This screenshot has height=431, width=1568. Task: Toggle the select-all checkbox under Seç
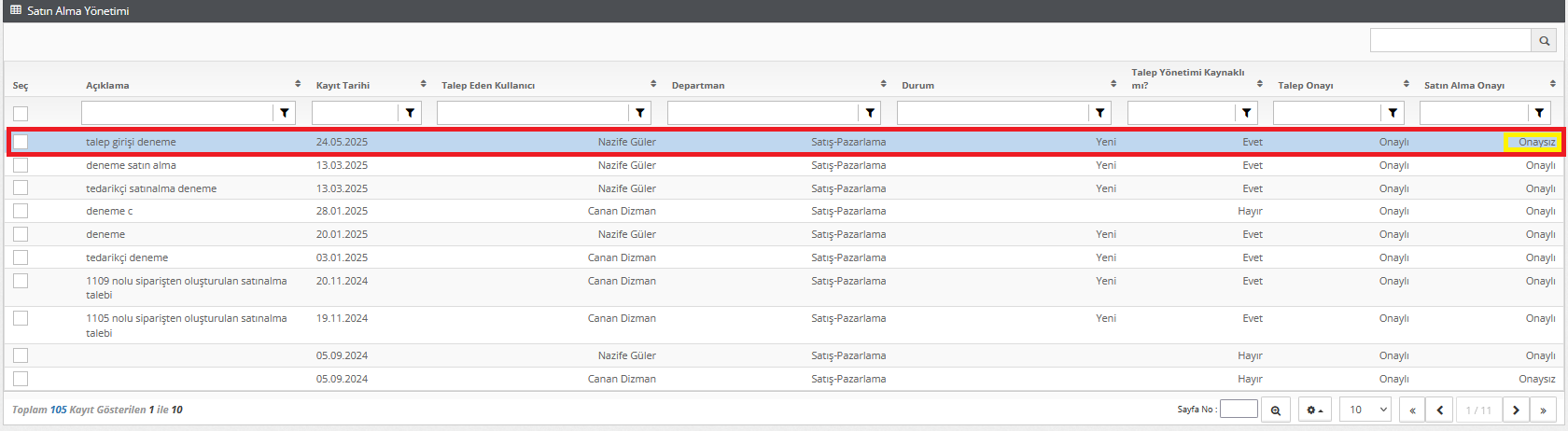tap(21, 114)
